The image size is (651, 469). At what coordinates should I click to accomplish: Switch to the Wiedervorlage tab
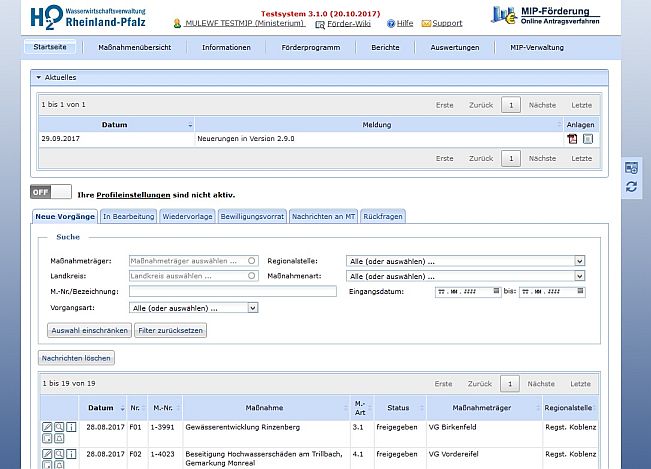tap(187, 217)
